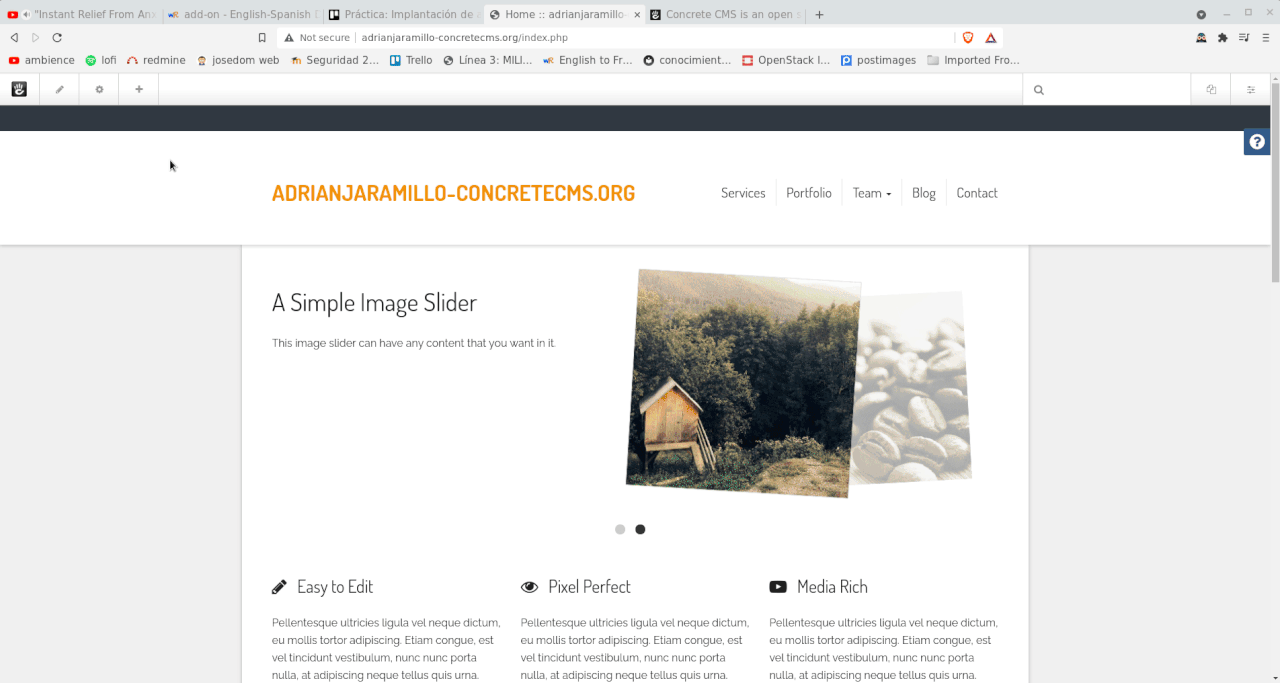This screenshot has height=683, width=1280.
Task: Click the Concrete CMS hand logo icon
Action: coord(19,89)
